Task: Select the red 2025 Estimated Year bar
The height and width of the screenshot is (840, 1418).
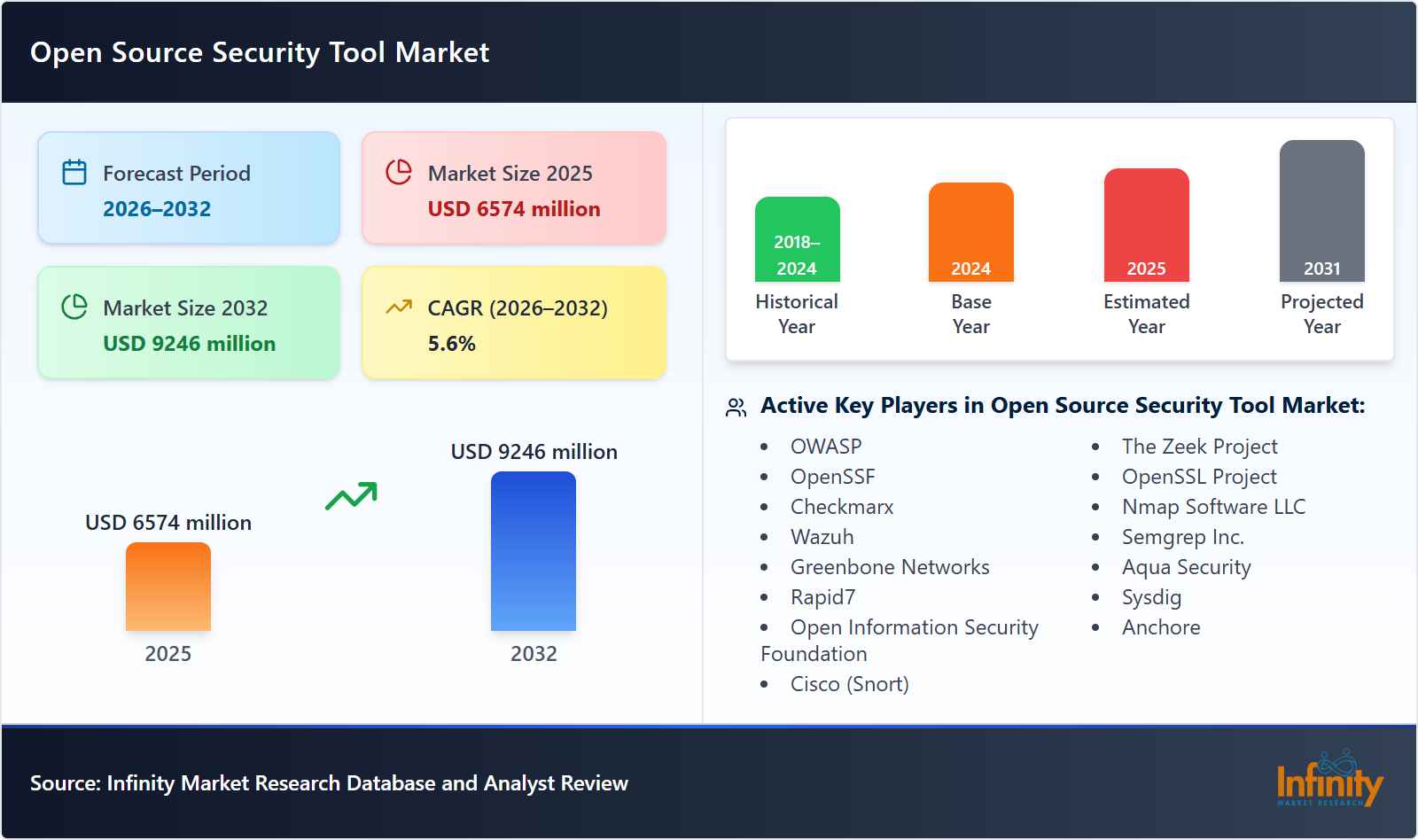Action: 1147,225
